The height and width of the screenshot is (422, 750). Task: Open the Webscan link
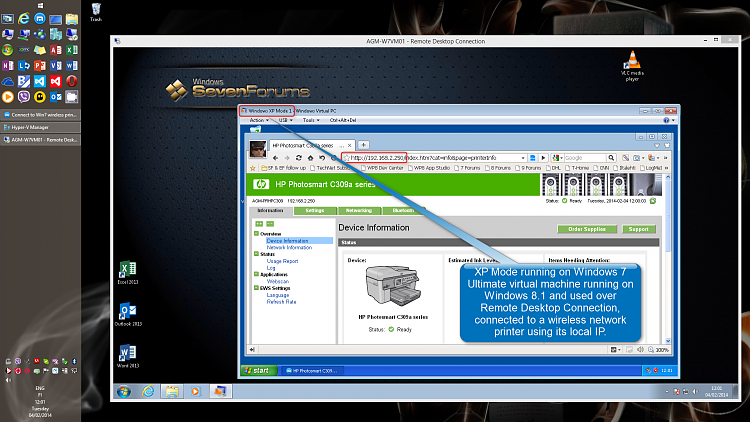point(278,281)
